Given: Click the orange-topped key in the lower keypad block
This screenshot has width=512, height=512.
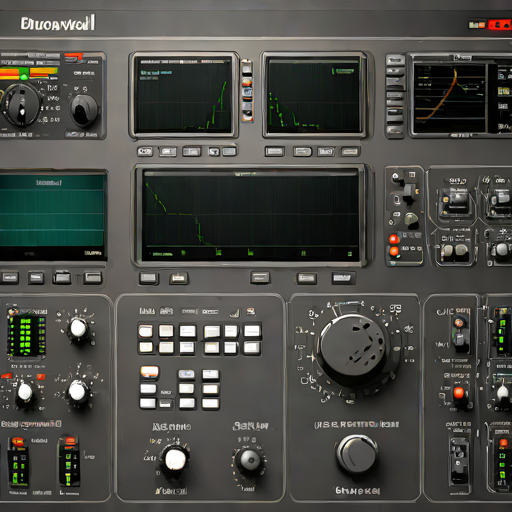Looking at the screenshot, I should coord(149,372).
